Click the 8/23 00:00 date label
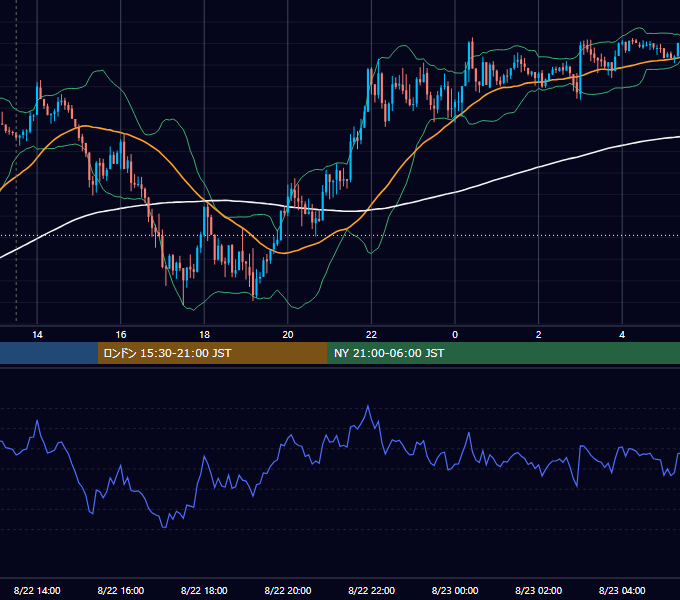This screenshot has width=680, height=600. tap(455, 590)
